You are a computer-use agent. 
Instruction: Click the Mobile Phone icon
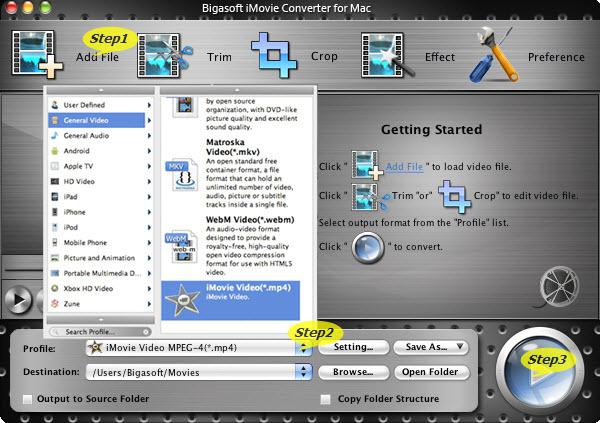[55, 243]
